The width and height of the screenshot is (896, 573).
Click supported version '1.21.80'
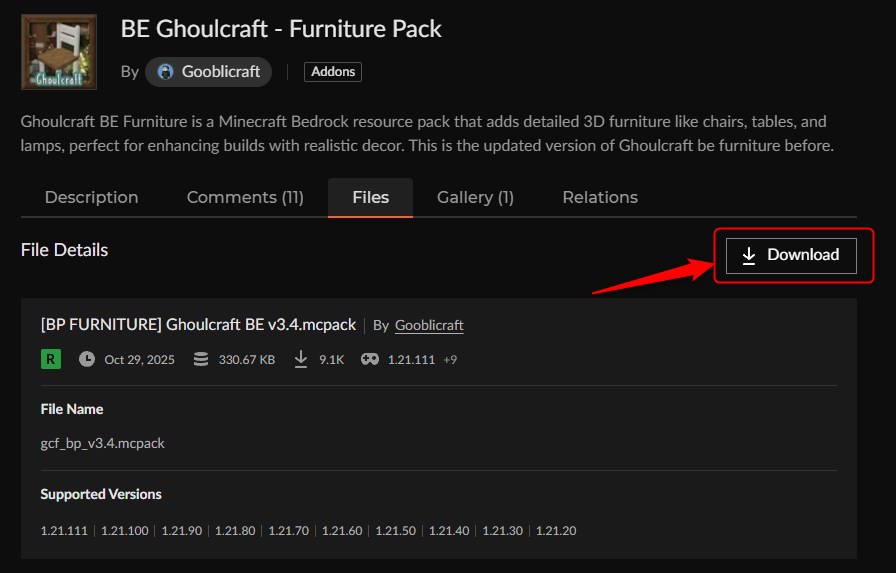235,531
